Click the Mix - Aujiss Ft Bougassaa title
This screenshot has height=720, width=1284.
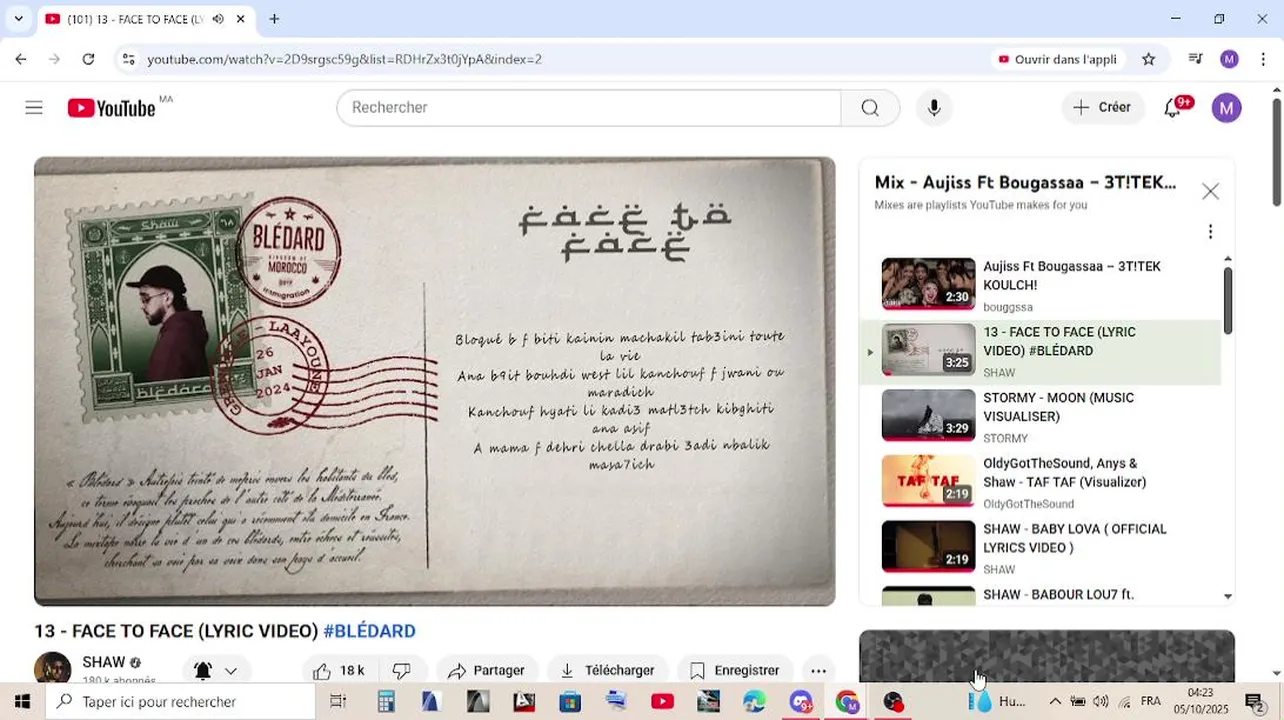pyautogui.click(x=1025, y=182)
